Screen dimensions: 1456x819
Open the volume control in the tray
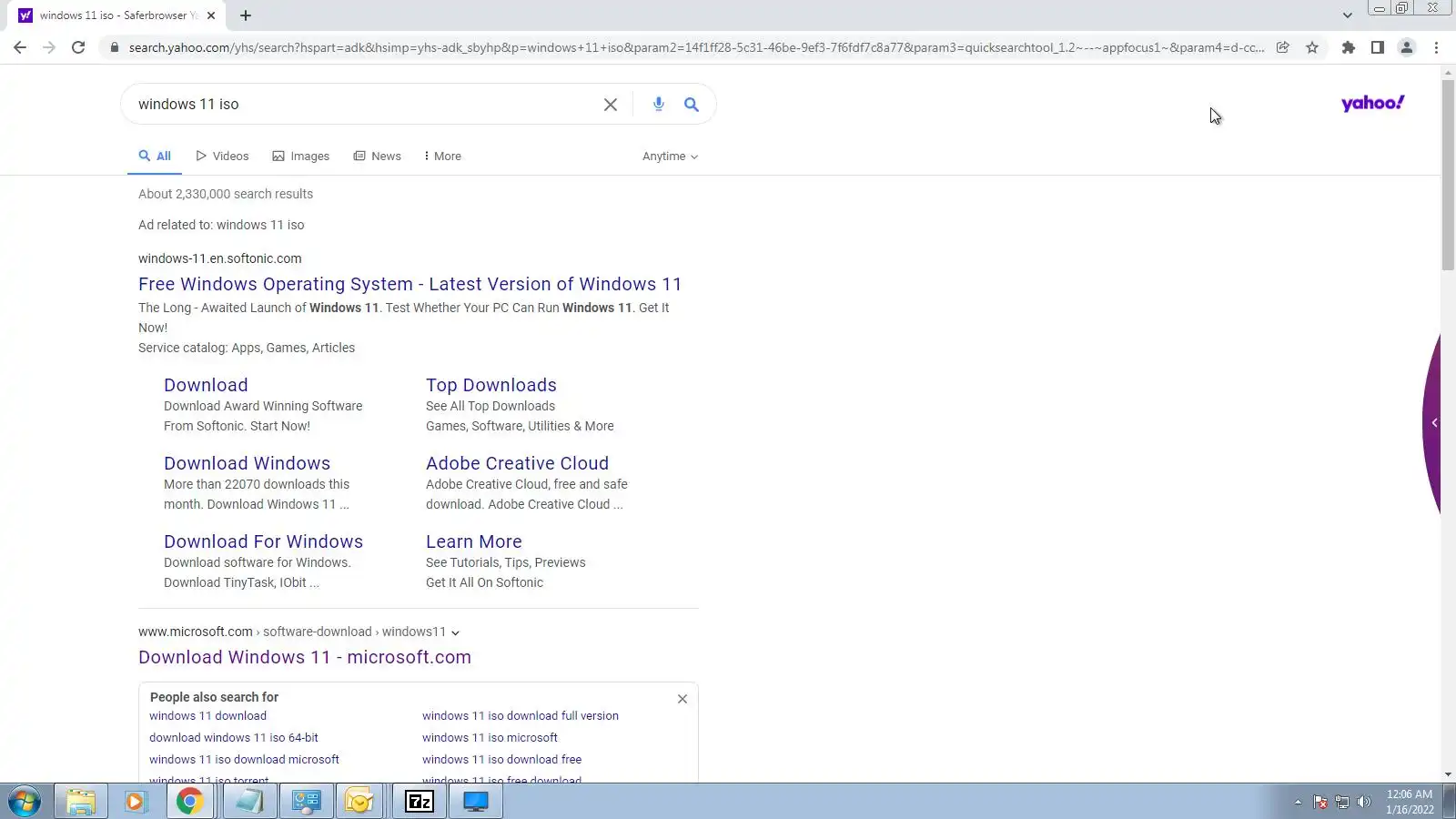point(1364,802)
